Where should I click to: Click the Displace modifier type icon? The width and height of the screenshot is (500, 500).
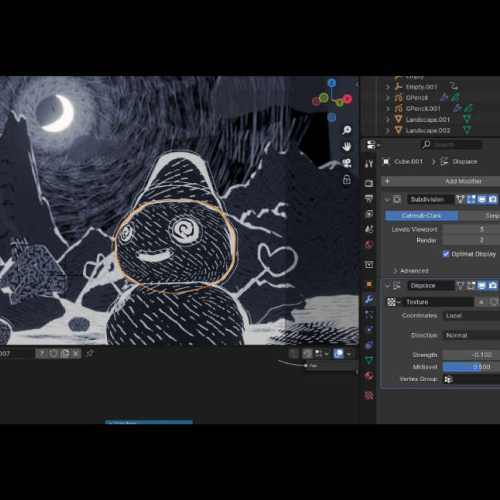pyautogui.click(x=397, y=286)
